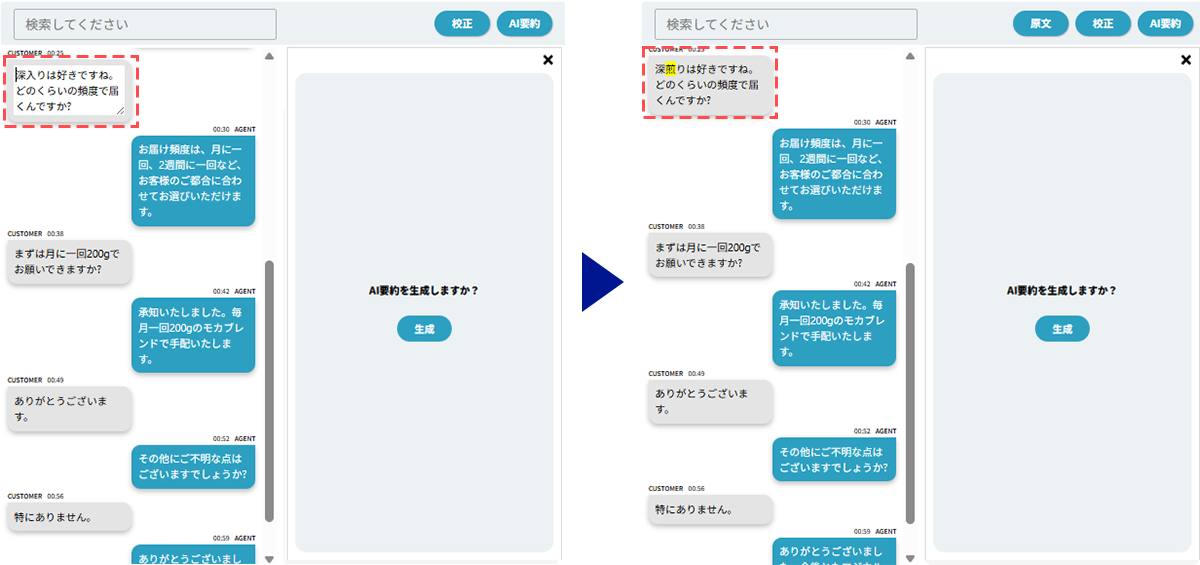The image size is (1200, 565).
Task: Click the 原文 button in the right panel
Action: (x=1041, y=24)
